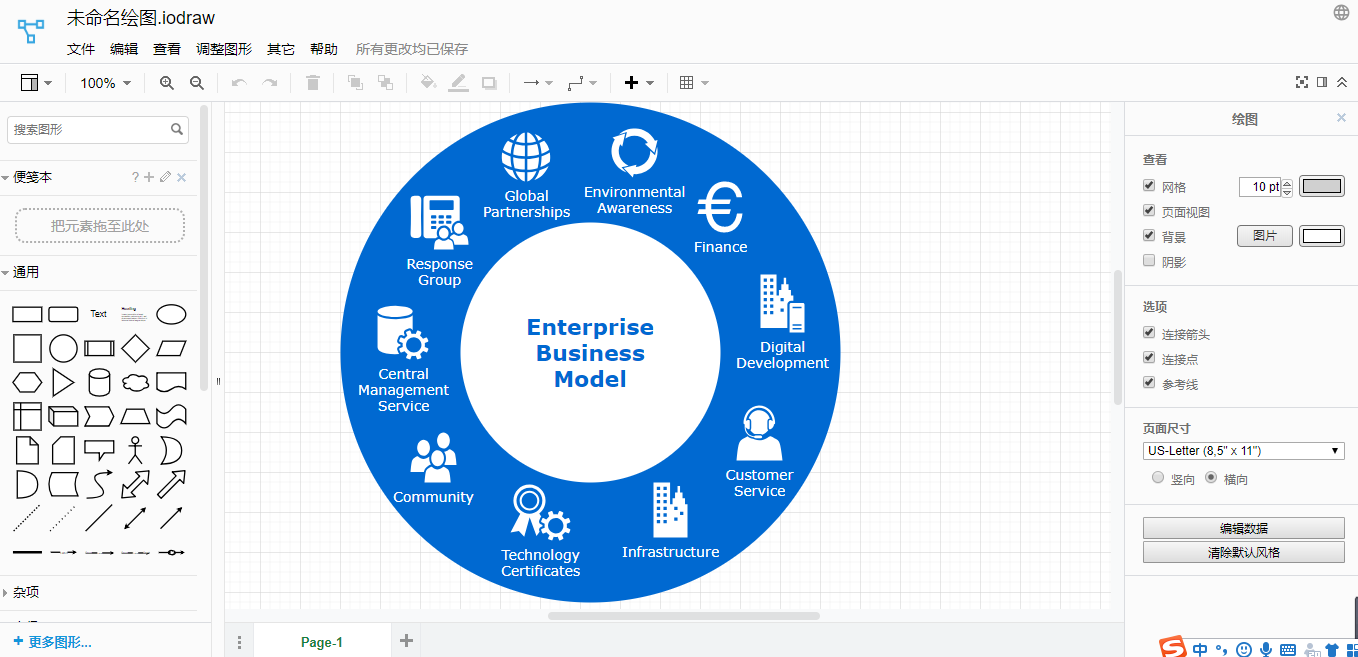Open the 调整图形 menu
Image resolution: width=1358 pixels, height=657 pixels.
pyautogui.click(x=224, y=49)
